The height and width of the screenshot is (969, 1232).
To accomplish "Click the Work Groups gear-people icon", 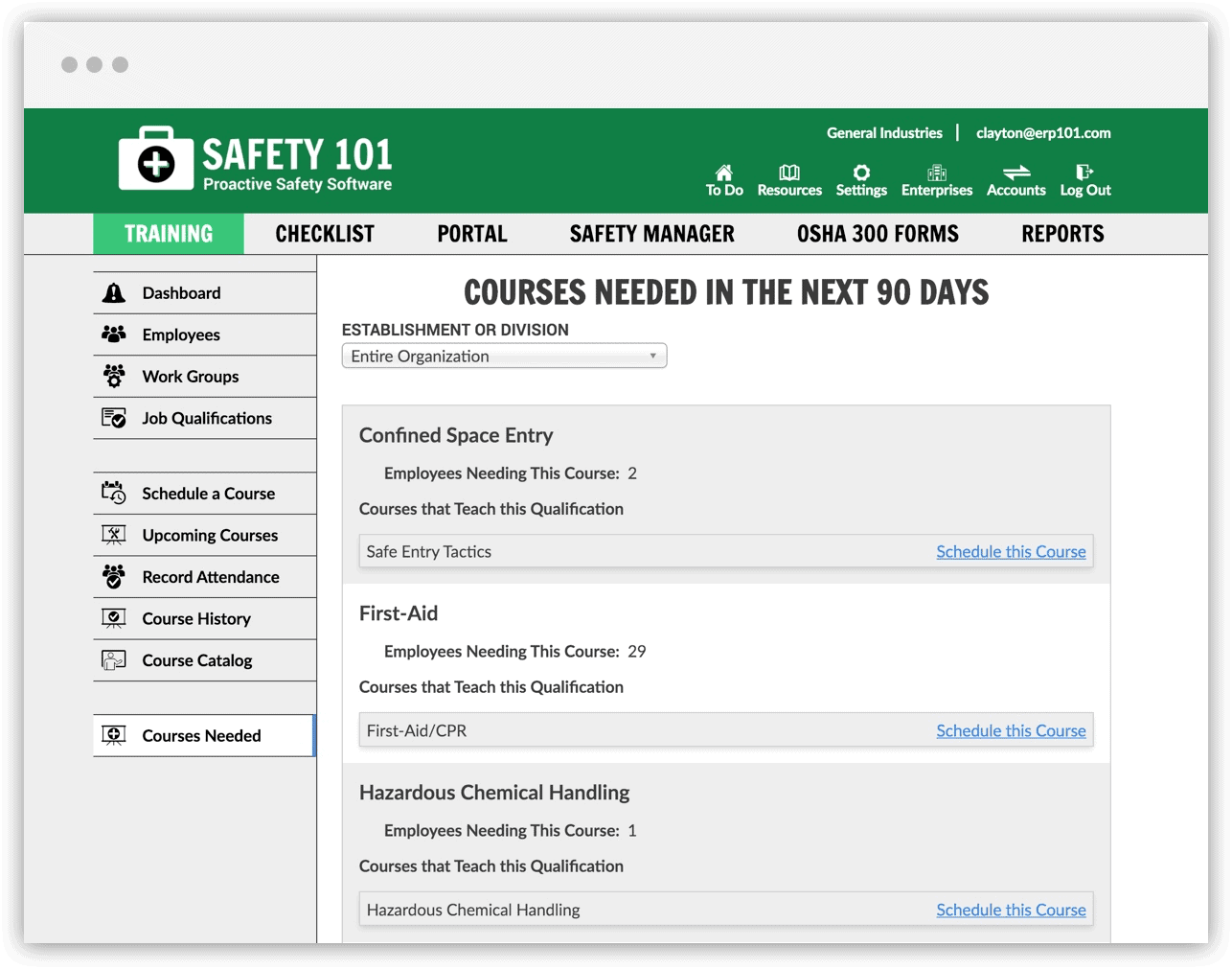I will [114, 377].
